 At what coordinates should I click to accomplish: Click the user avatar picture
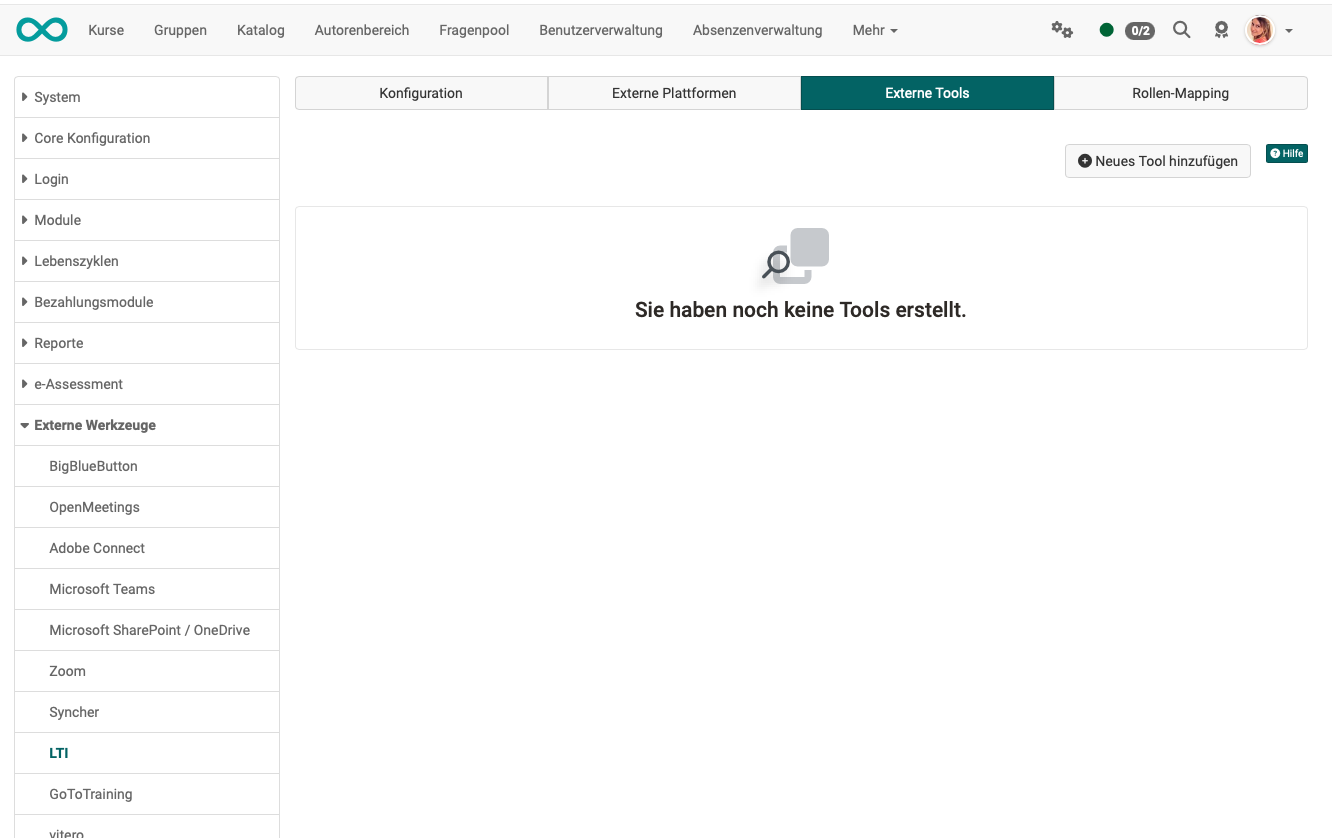tap(1260, 30)
